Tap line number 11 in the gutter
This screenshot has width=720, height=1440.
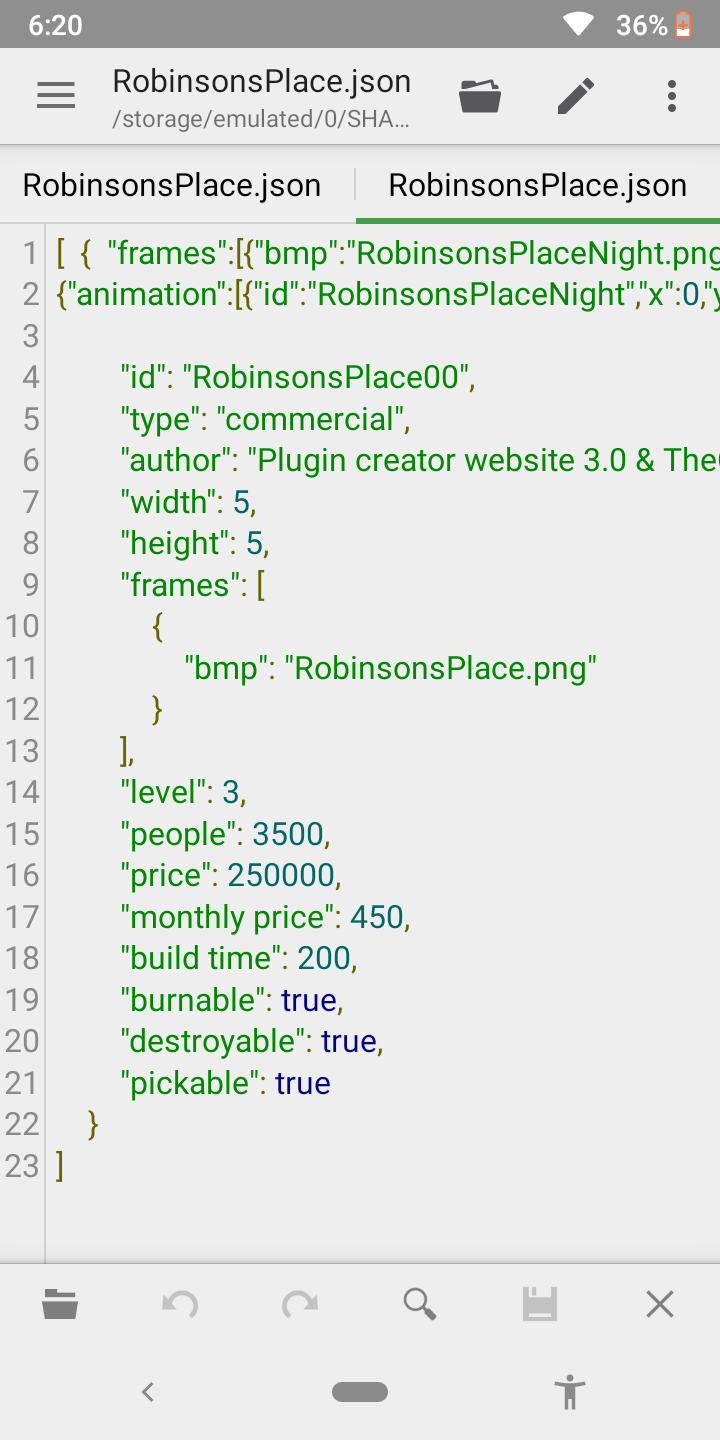pos(22,667)
